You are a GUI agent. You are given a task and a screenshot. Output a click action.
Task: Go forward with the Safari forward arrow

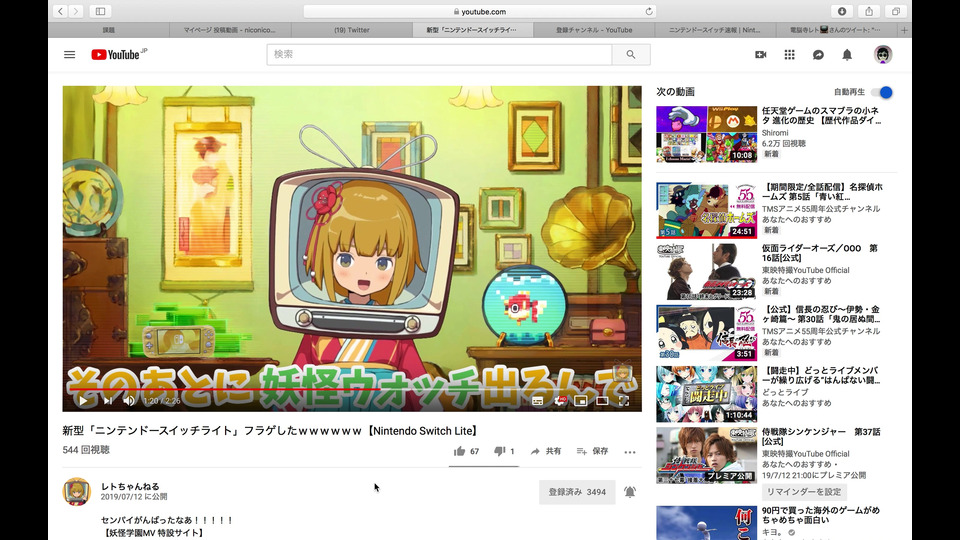(x=76, y=11)
